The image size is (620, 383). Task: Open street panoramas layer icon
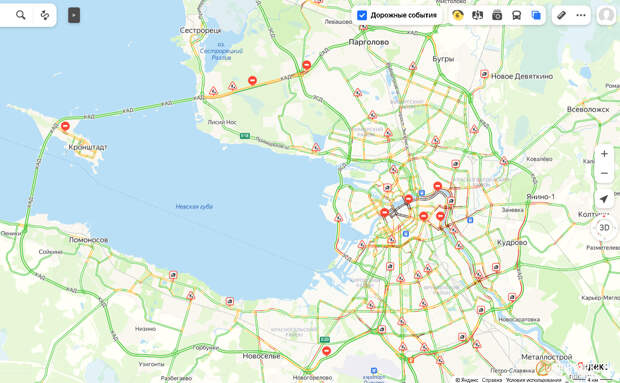coord(477,15)
